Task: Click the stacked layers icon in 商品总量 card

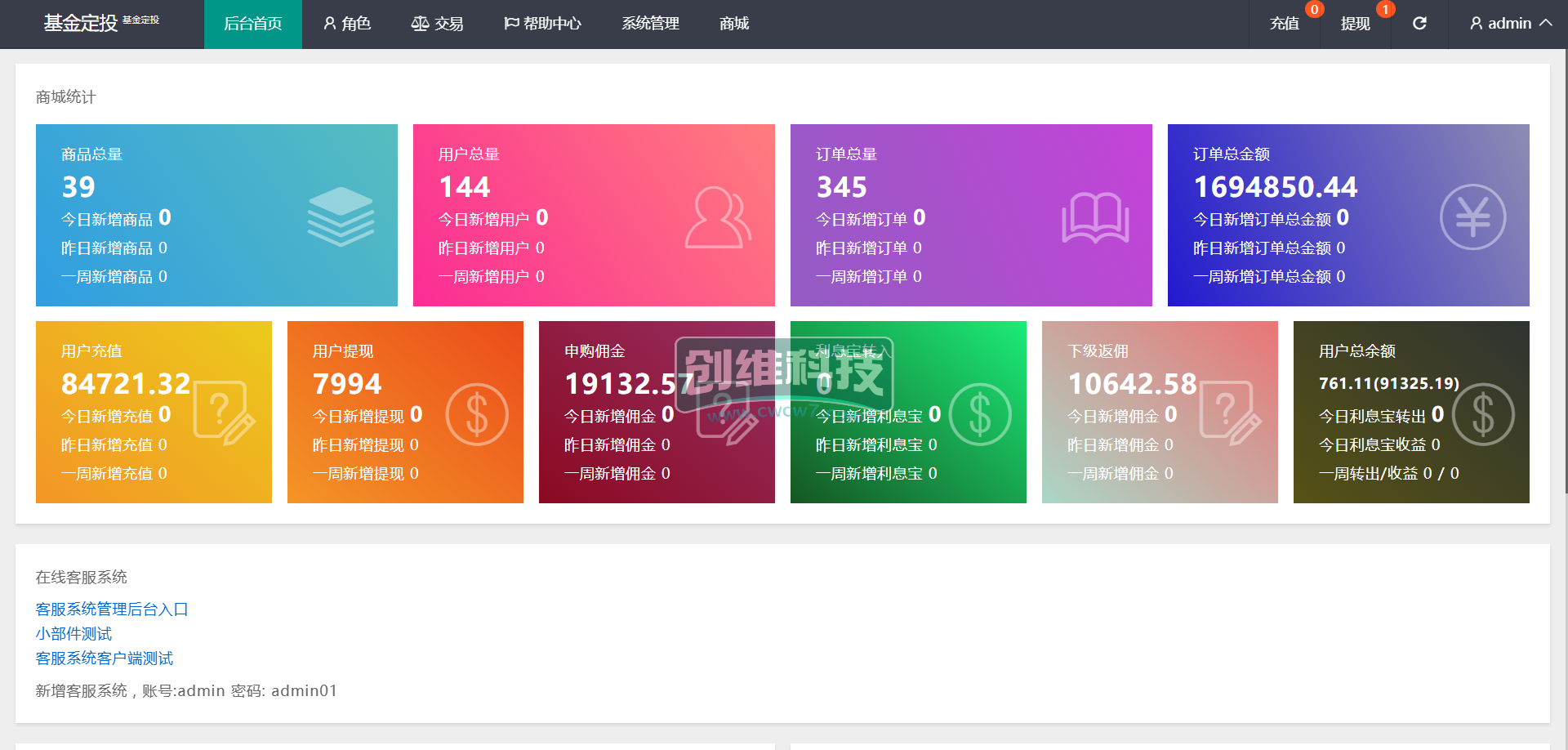Action: [341, 217]
